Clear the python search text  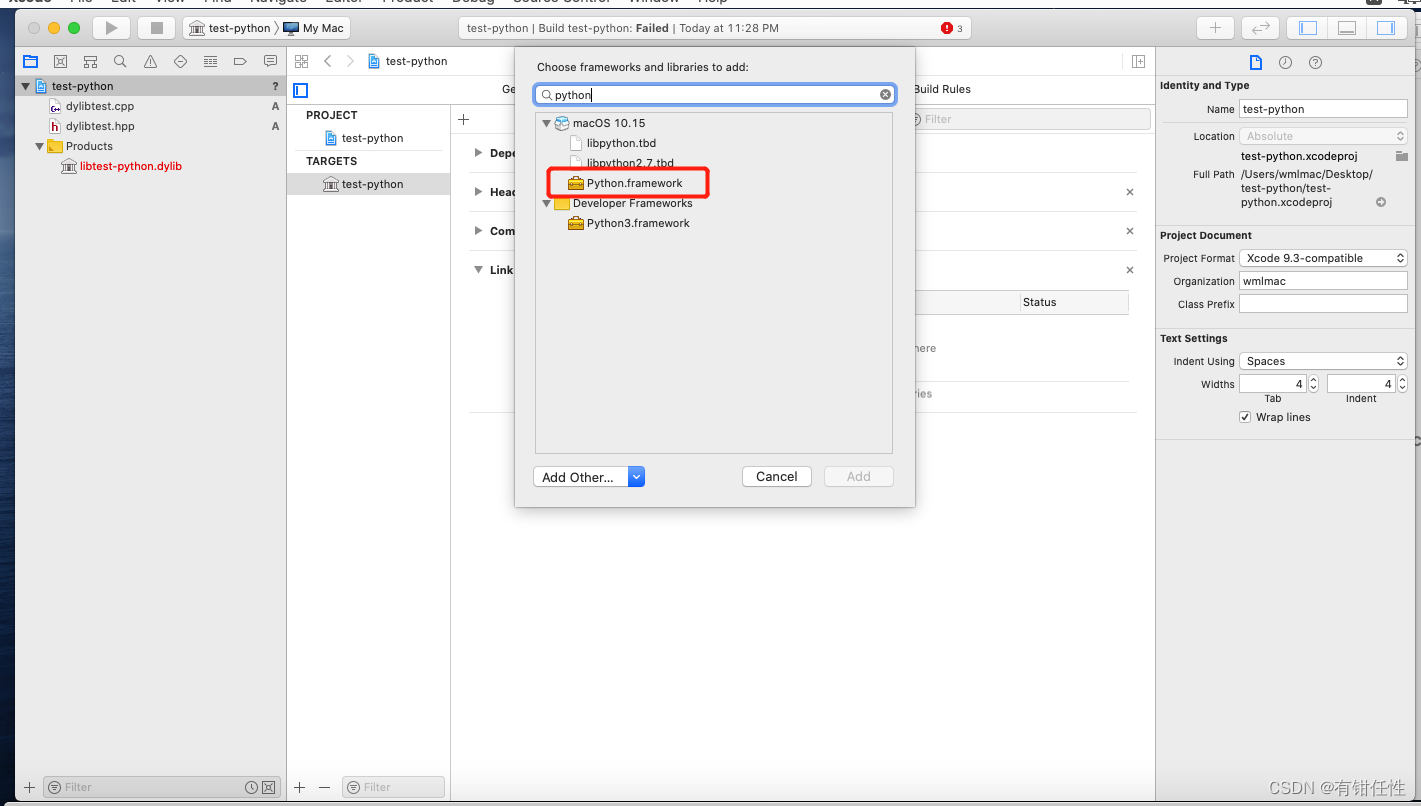click(885, 95)
